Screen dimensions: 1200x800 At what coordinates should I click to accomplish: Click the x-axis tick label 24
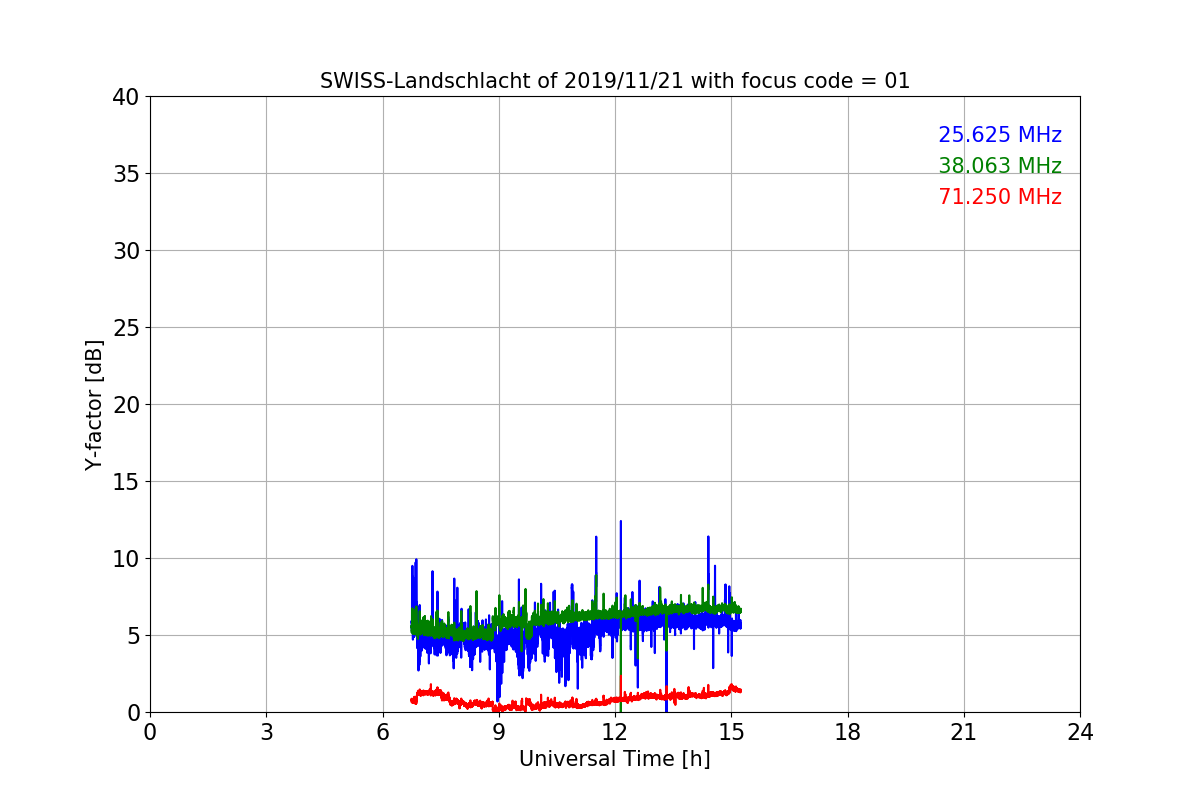(1080, 732)
